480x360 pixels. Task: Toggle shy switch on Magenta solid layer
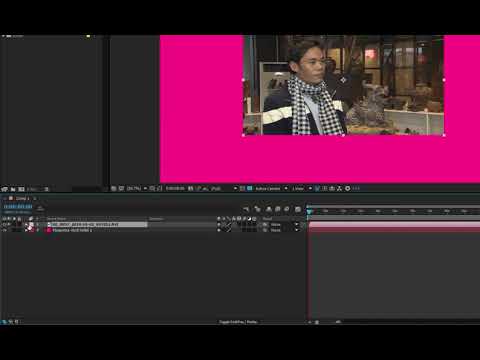[x=219, y=230]
